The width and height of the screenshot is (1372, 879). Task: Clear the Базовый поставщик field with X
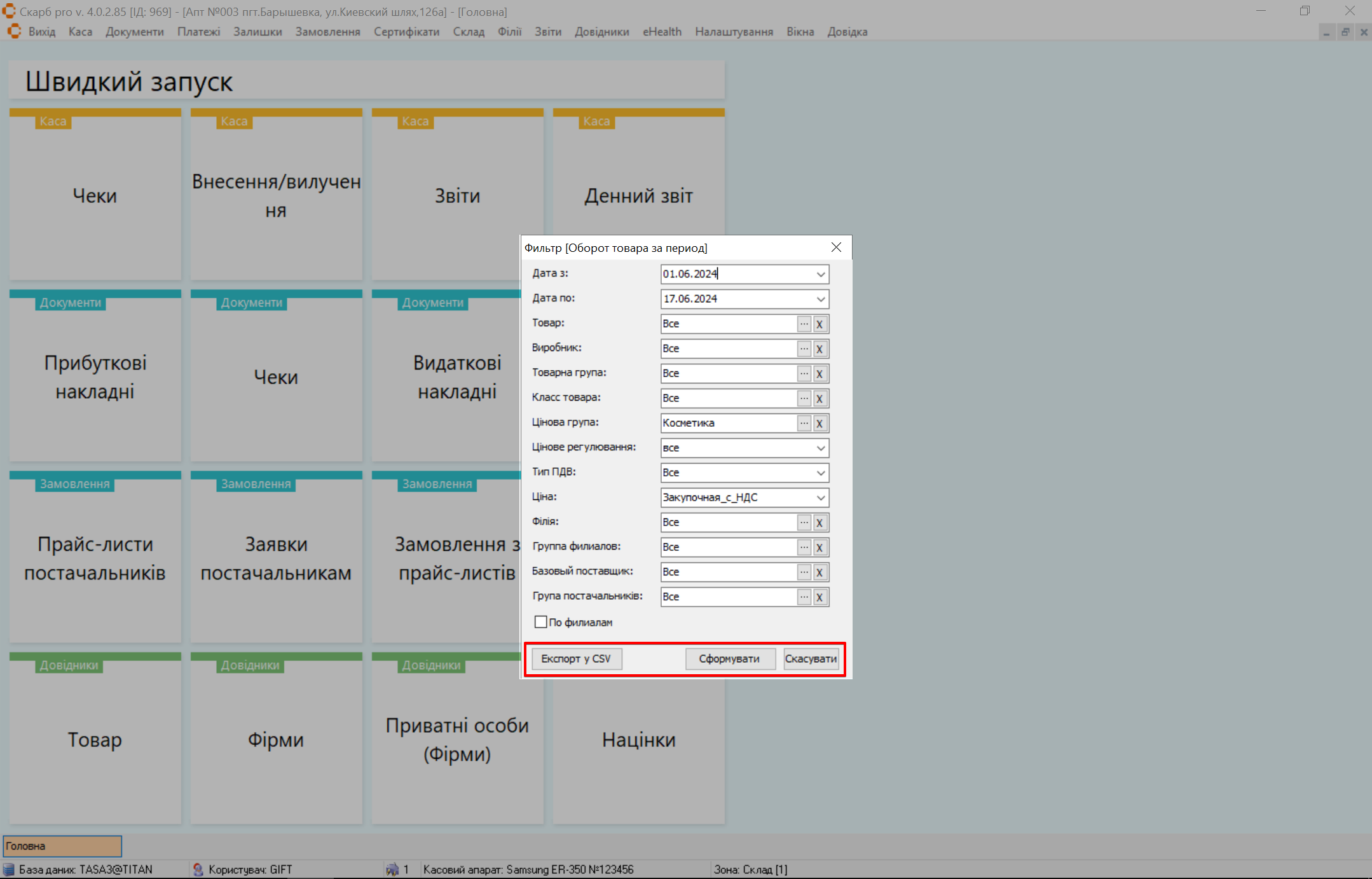(x=820, y=572)
